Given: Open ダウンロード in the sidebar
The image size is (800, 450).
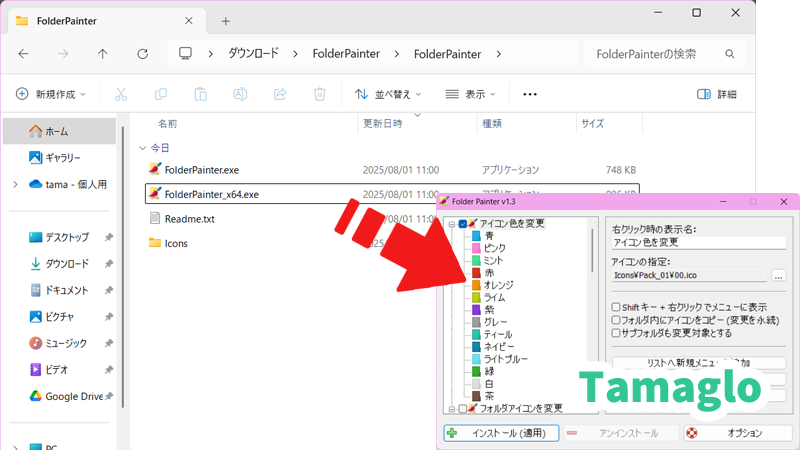Looking at the screenshot, I should [60, 264].
